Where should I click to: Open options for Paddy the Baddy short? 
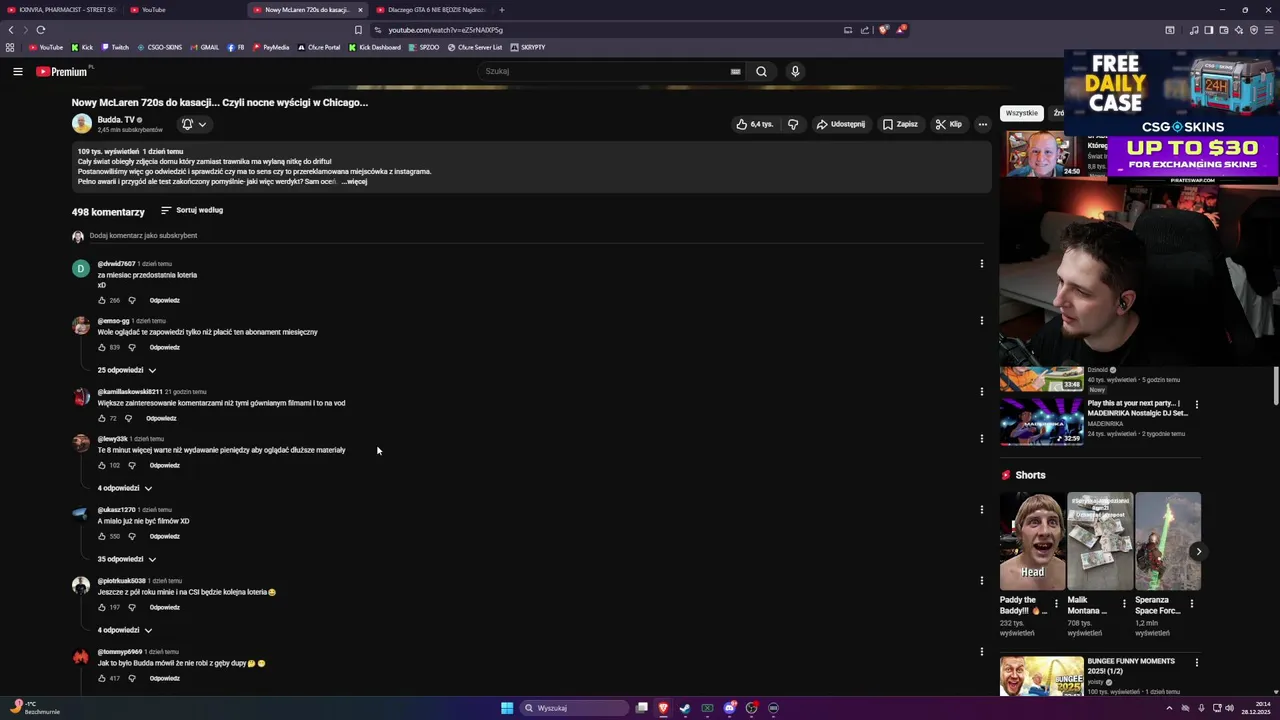[1056, 604]
